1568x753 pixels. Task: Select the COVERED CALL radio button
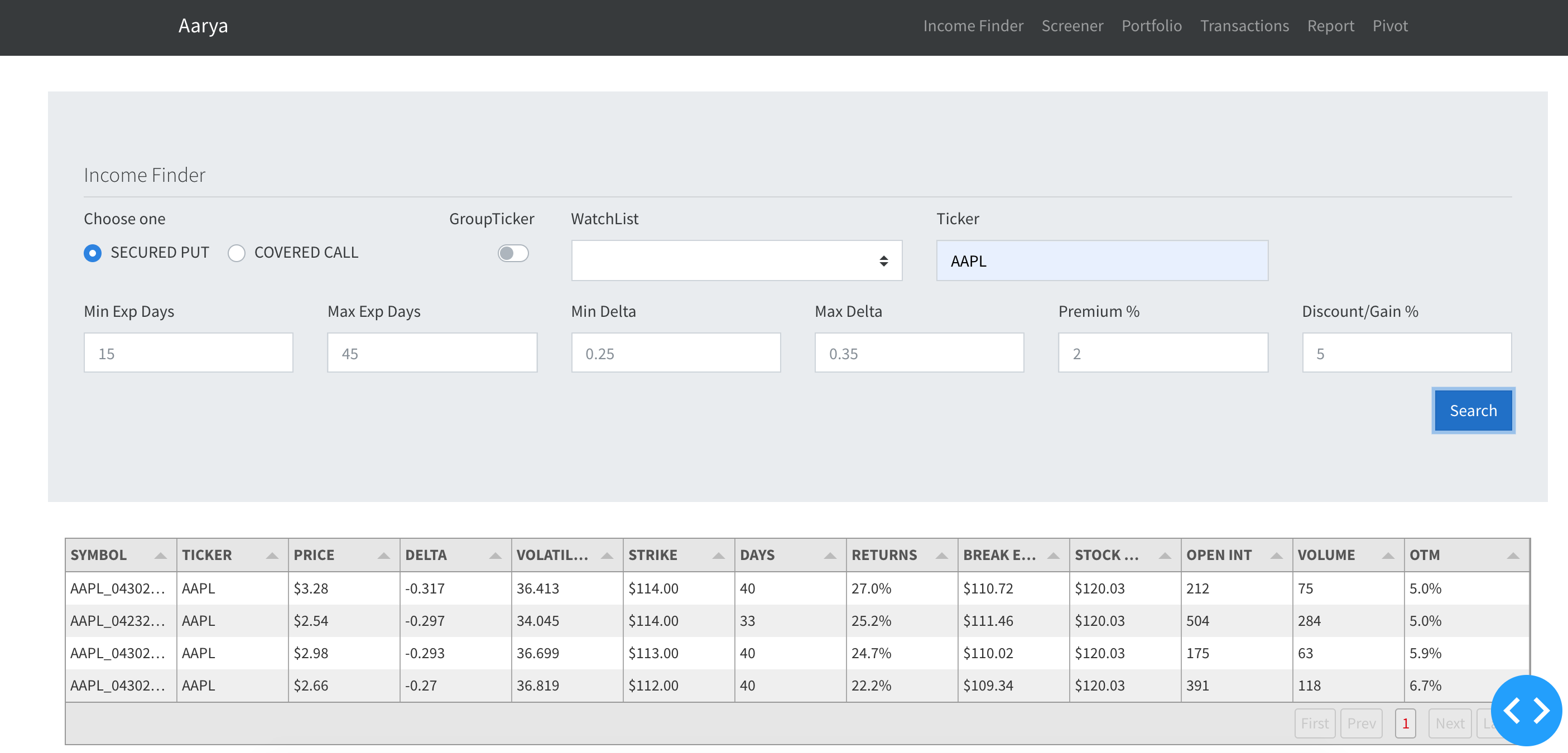[x=237, y=253]
